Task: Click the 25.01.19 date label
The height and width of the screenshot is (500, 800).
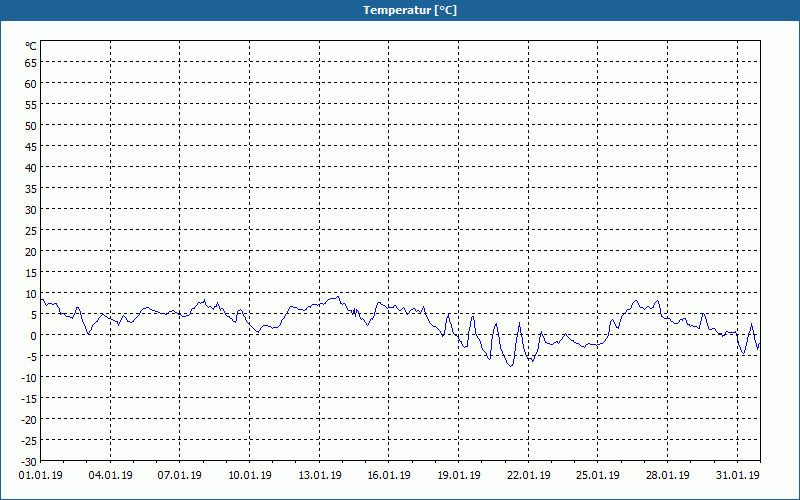Action: [598, 475]
